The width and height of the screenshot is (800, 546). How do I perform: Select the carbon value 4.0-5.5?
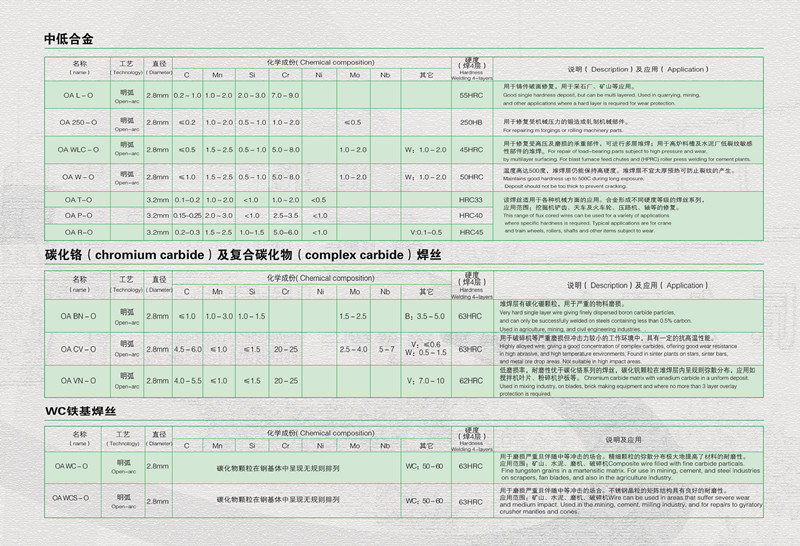pyautogui.click(x=187, y=381)
